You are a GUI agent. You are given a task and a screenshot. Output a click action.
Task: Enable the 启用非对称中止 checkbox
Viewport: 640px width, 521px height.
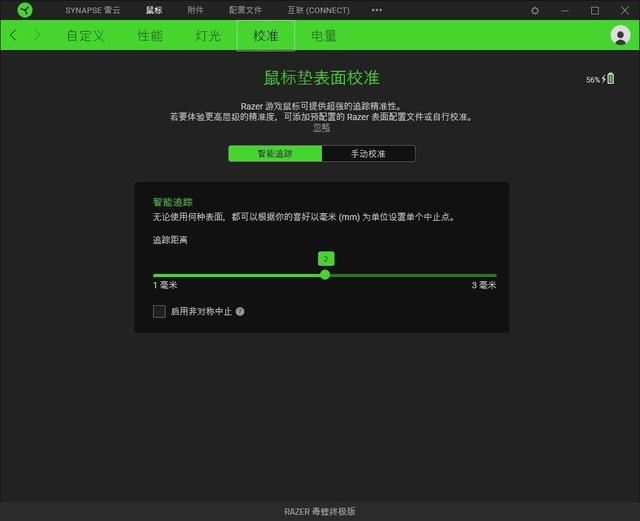(159, 312)
